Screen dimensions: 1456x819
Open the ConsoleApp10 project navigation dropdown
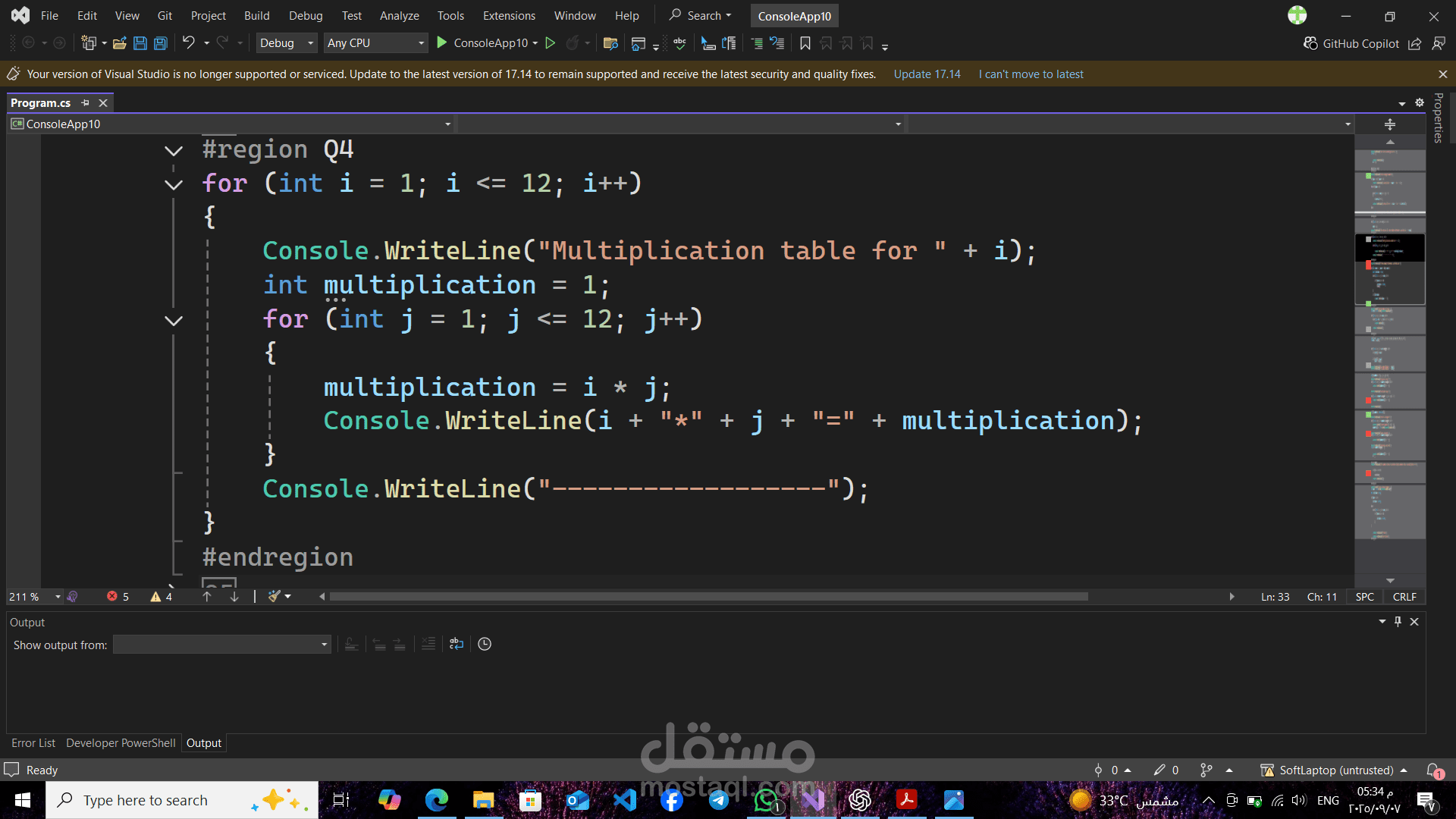coord(231,124)
